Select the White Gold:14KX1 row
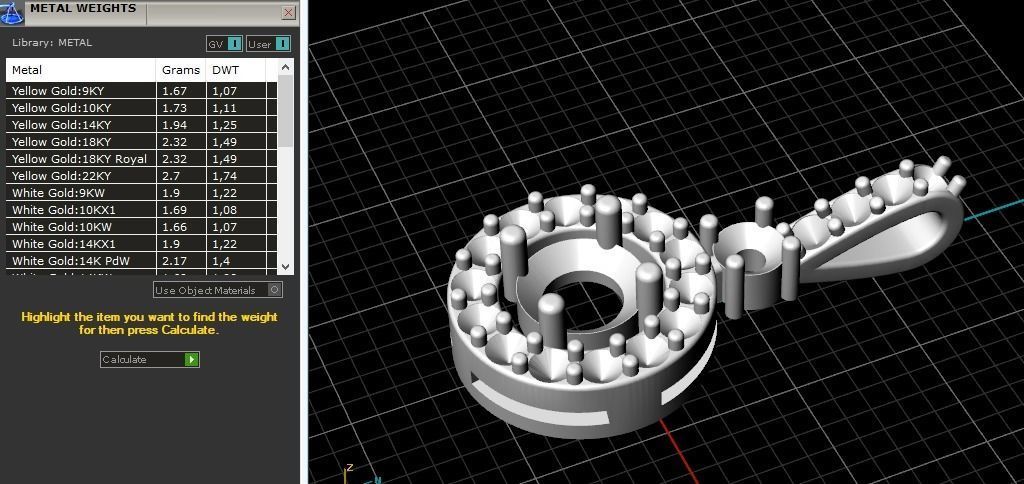Image resolution: width=1024 pixels, height=484 pixels. point(141,244)
